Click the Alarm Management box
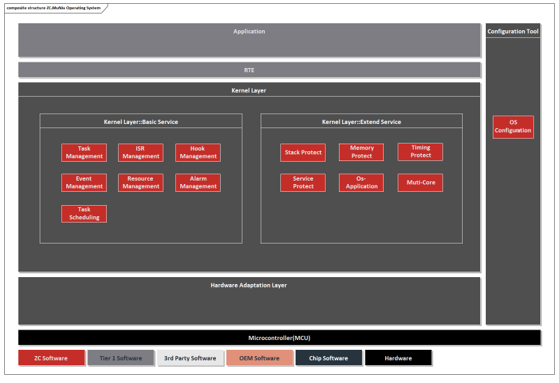 [198, 183]
